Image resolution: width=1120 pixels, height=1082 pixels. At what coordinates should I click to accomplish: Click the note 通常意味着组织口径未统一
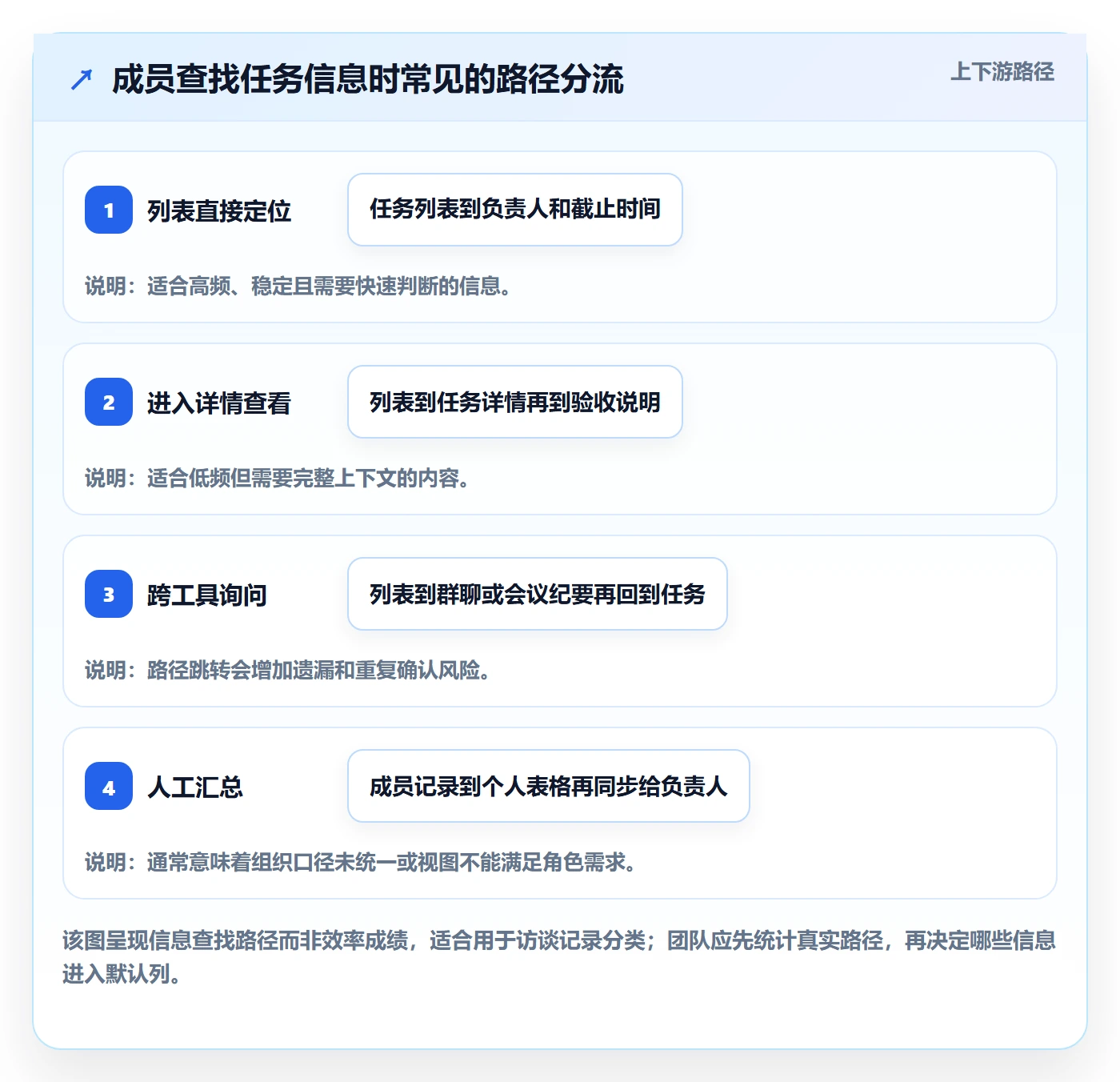click(361, 862)
